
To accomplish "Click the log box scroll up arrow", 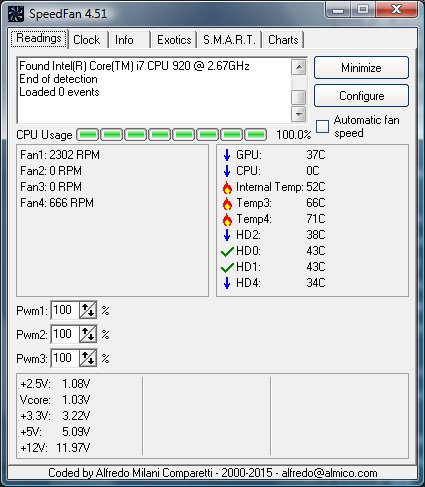I will pyautogui.click(x=299, y=67).
